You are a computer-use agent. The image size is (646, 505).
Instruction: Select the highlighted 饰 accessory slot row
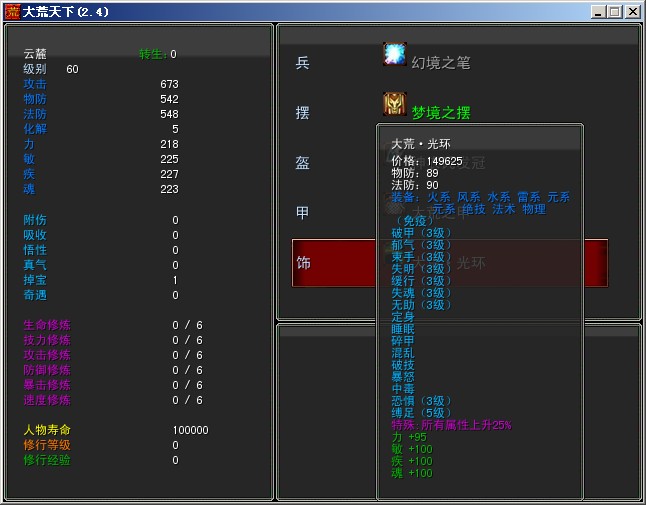click(449, 263)
